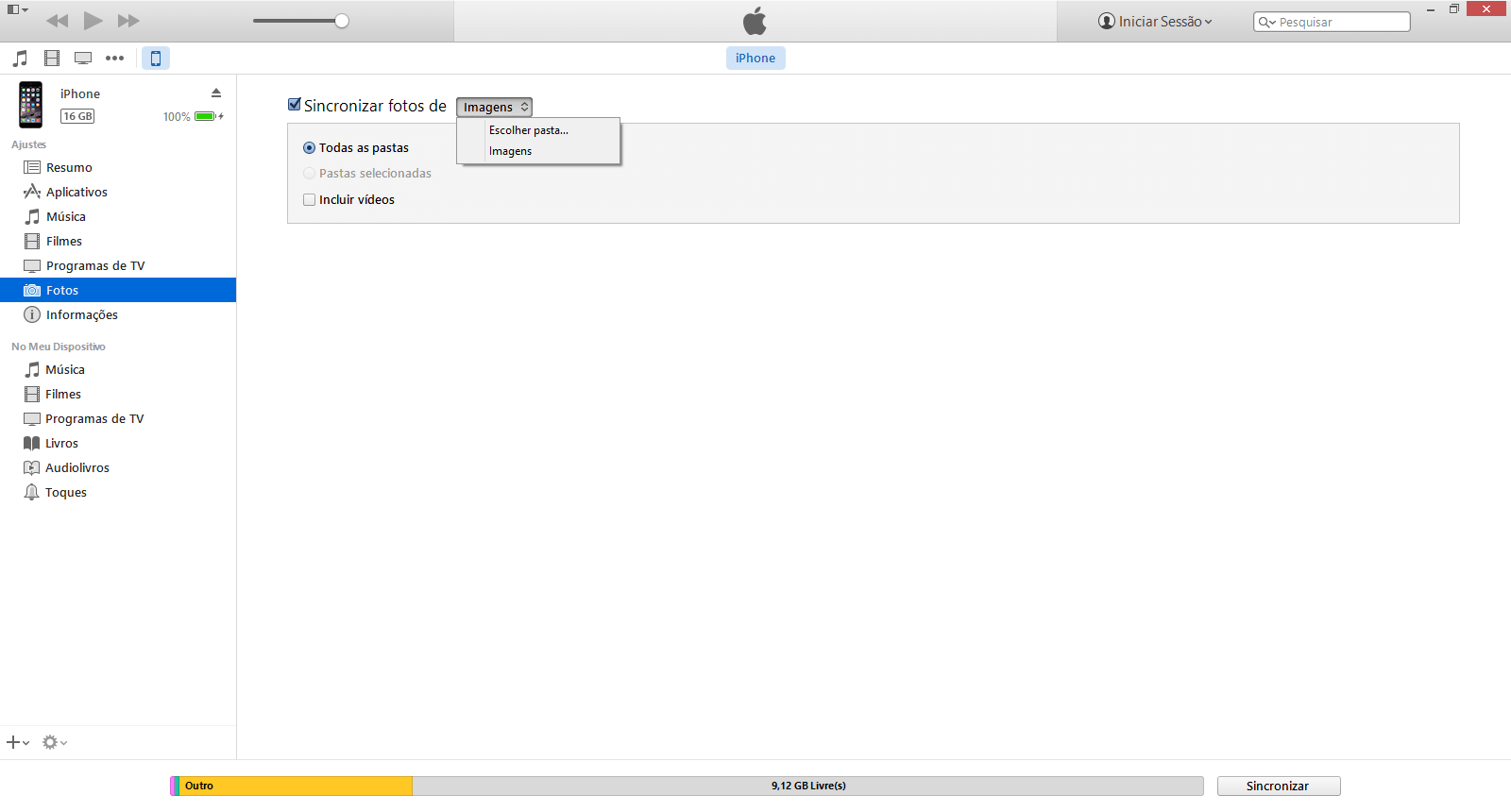
Task: Click the Livros book icon
Action: click(x=31, y=443)
